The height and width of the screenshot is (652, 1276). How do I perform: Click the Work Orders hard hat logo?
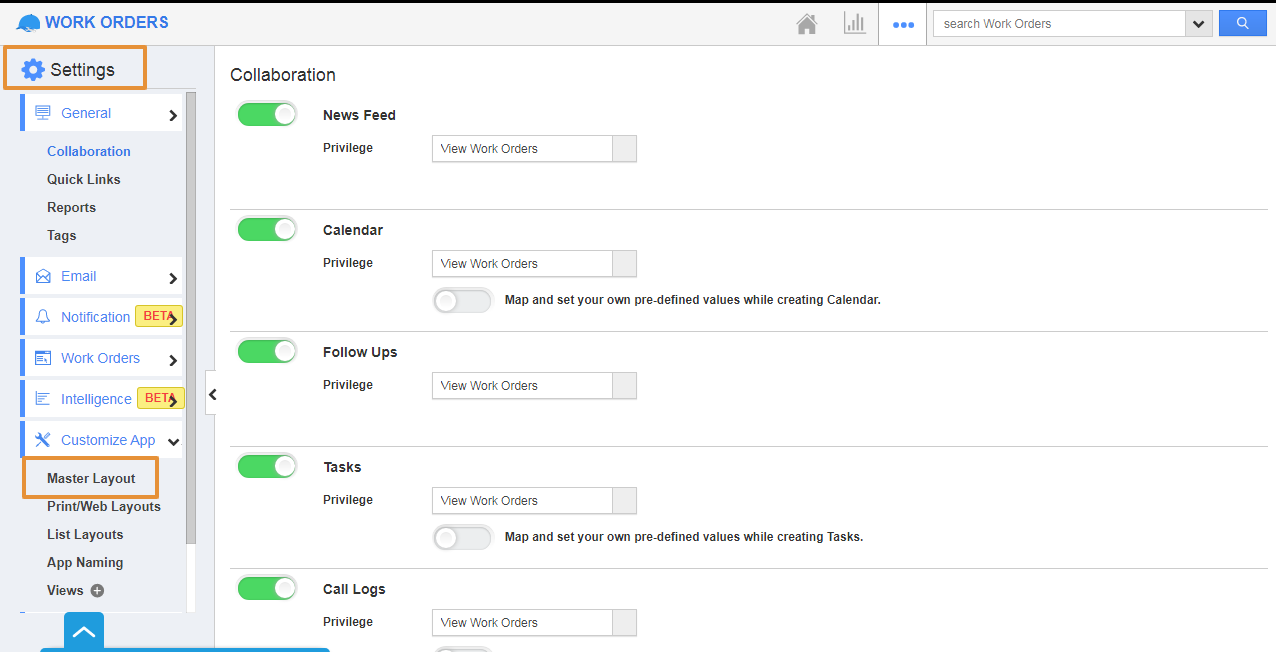29,23
